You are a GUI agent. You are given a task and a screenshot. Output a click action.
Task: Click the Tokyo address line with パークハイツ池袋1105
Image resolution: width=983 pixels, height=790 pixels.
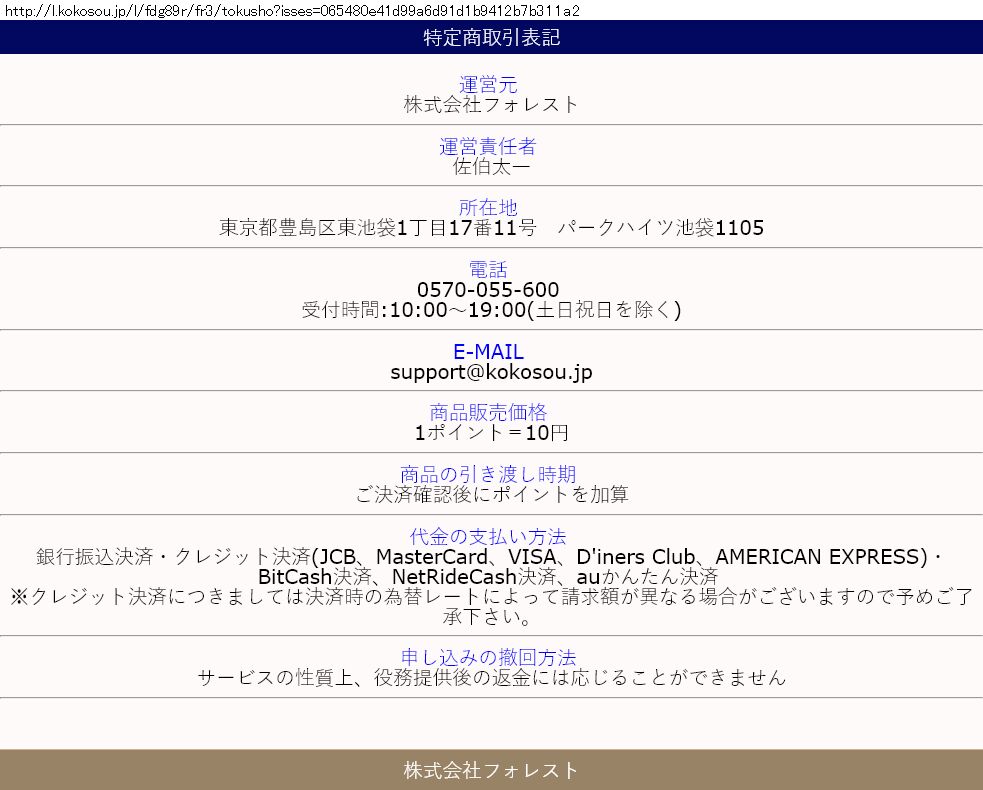(491, 228)
